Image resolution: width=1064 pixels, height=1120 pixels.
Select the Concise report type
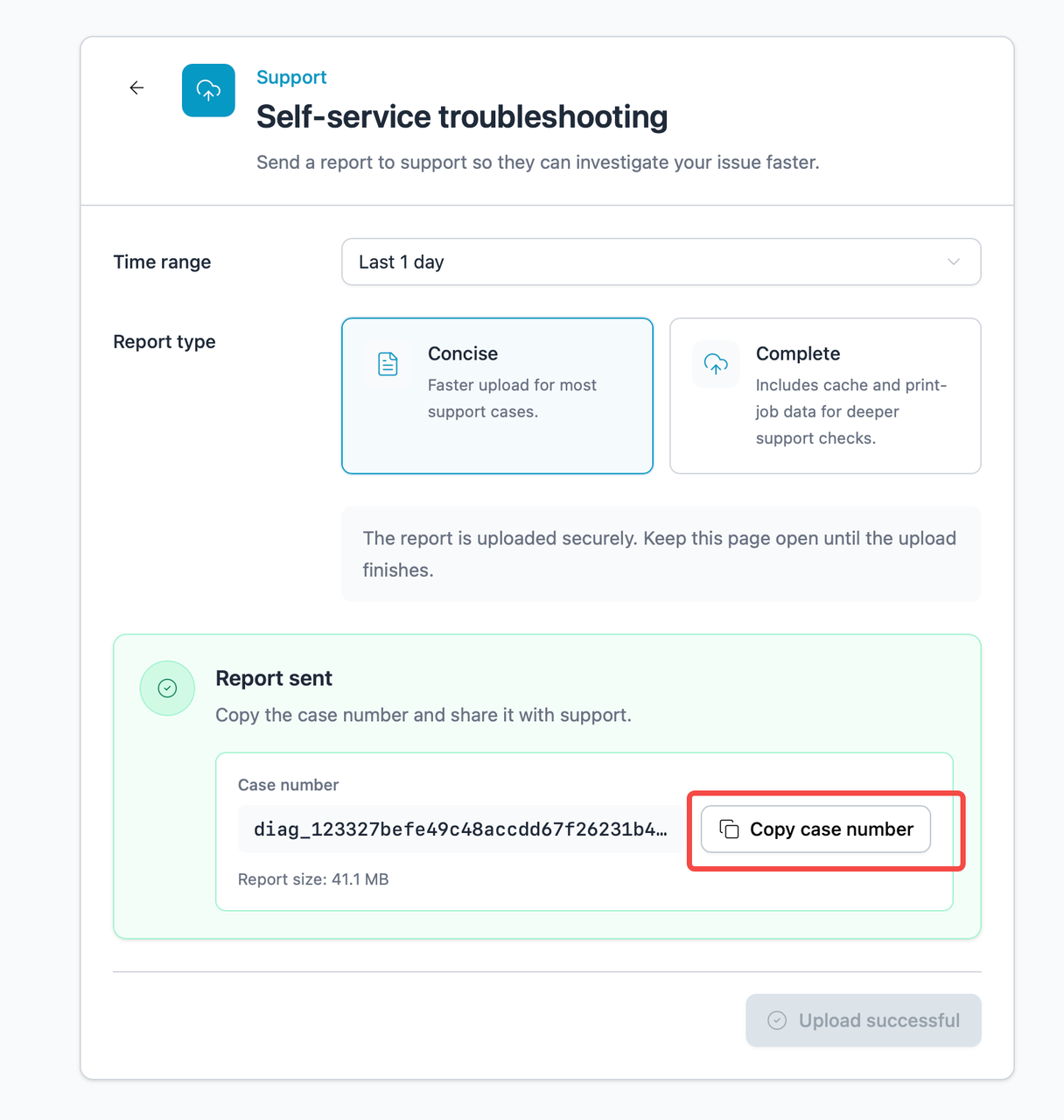(x=497, y=395)
